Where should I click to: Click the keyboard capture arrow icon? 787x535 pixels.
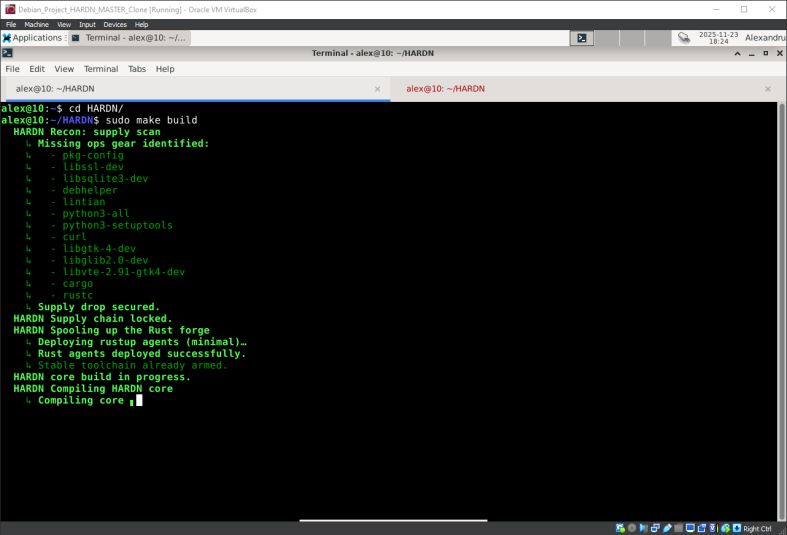point(737,528)
